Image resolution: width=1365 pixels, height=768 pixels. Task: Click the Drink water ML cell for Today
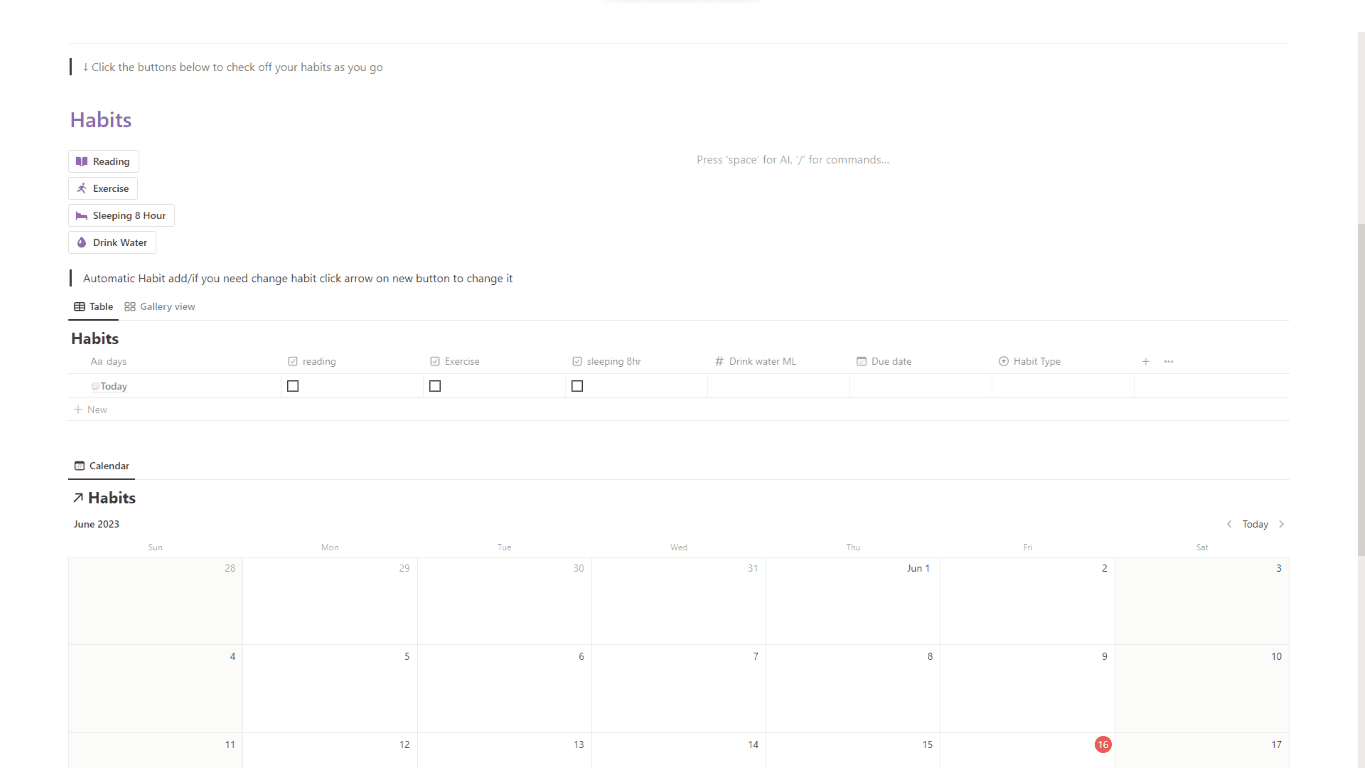click(778, 386)
